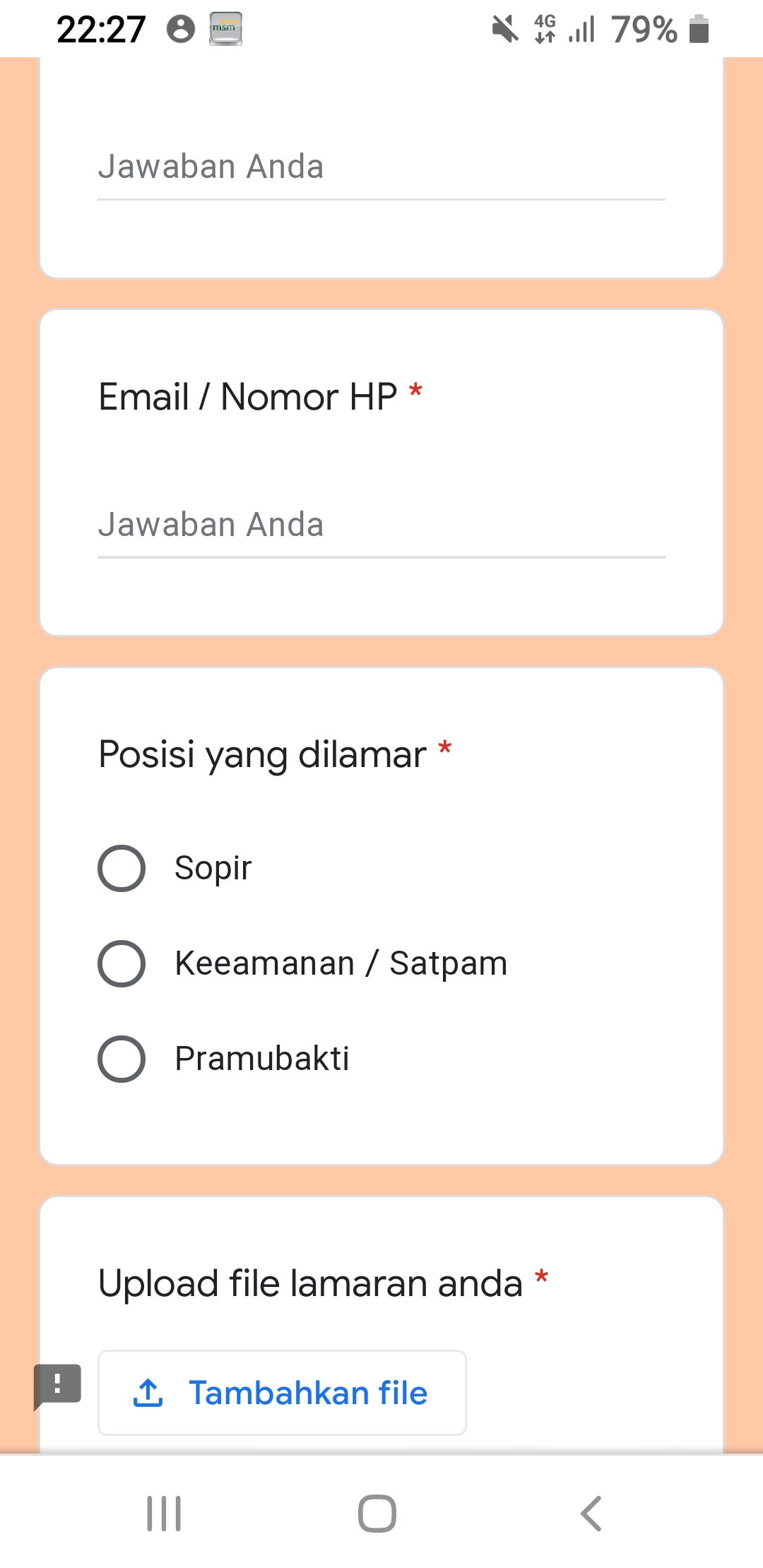This screenshot has height=1568, width=763.
Task: Tap the Keeamanan / Satpam label text
Action: point(341,963)
